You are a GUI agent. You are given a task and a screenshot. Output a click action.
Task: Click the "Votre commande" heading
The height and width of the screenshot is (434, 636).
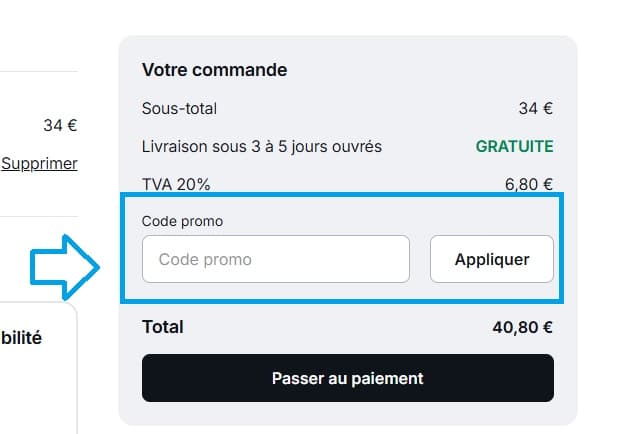point(214,70)
